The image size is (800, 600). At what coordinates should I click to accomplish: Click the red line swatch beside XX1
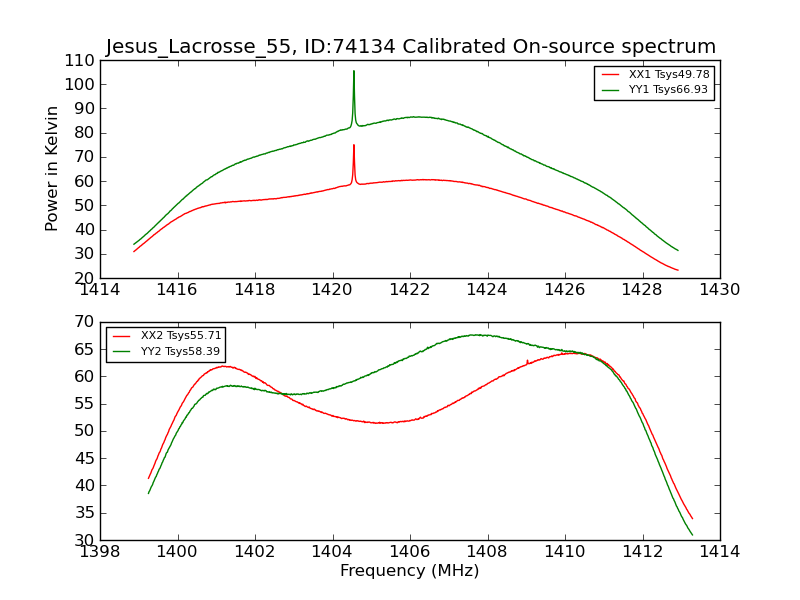tap(610, 74)
